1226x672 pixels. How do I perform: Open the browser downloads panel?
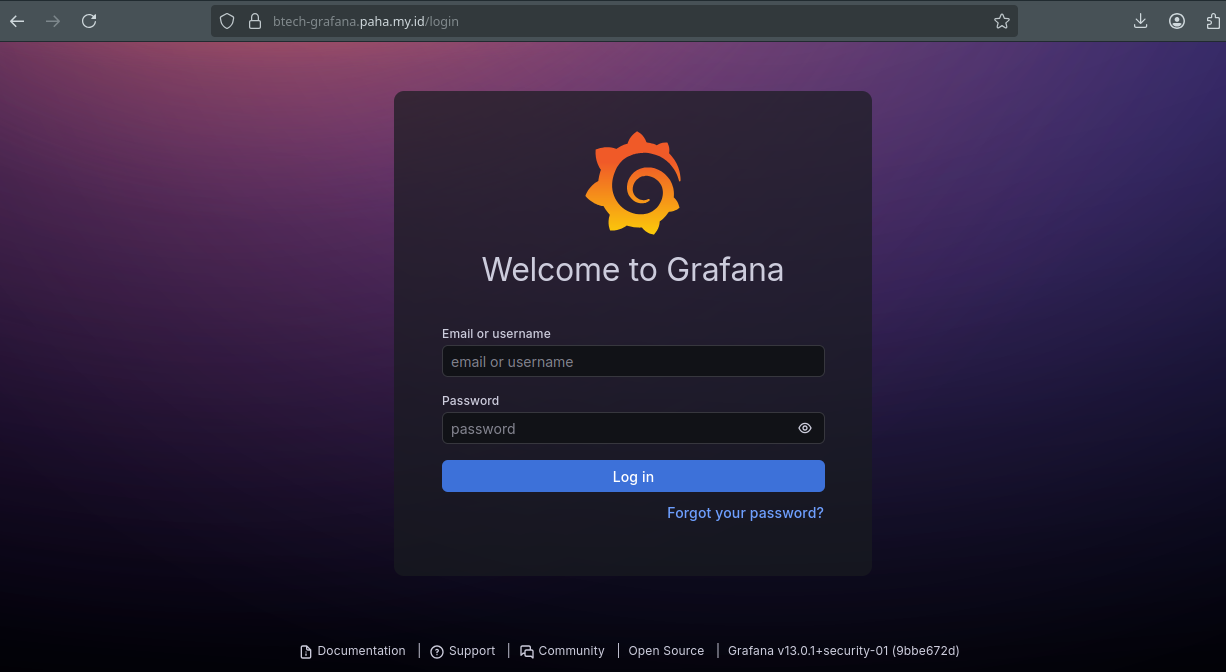click(1141, 21)
